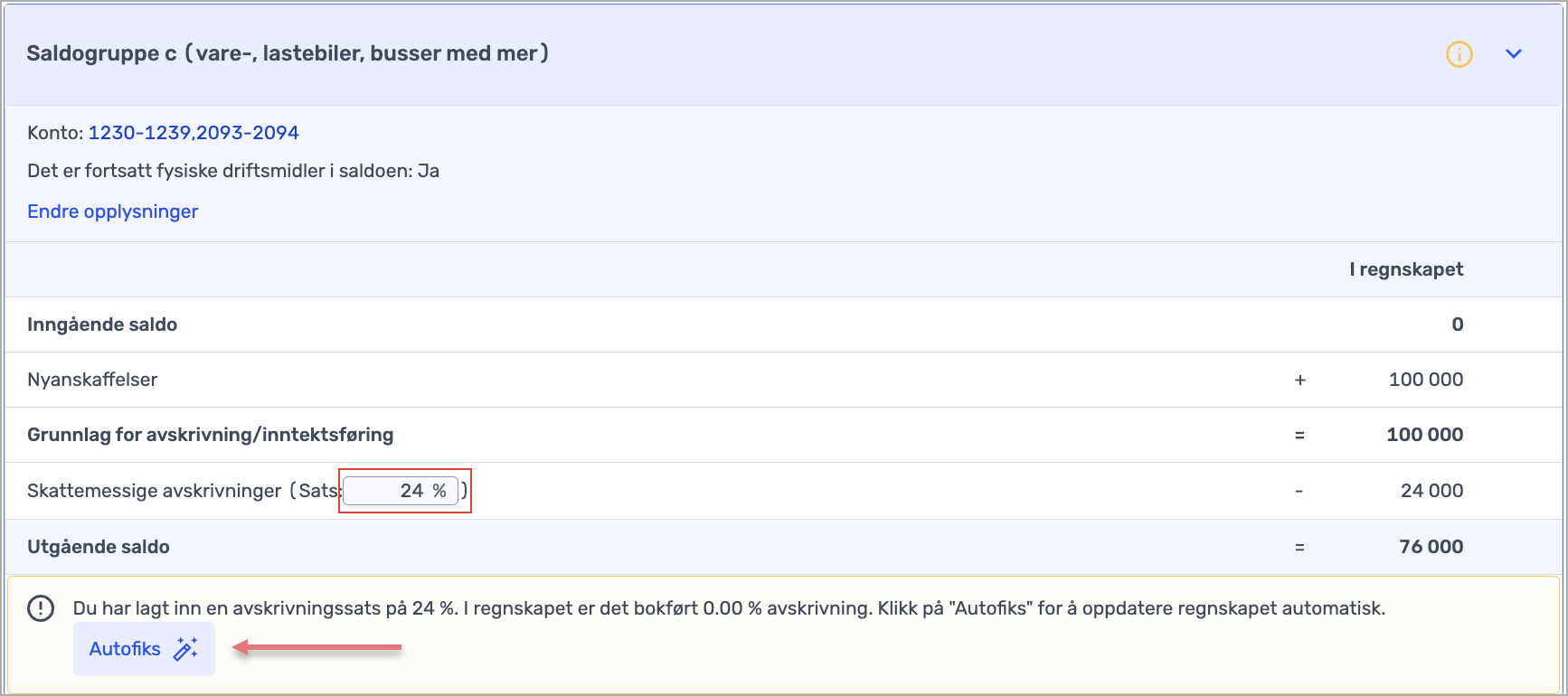Open the Endre opplysninger link
The width and height of the screenshot is (1568, 696).
pos(113,212)
